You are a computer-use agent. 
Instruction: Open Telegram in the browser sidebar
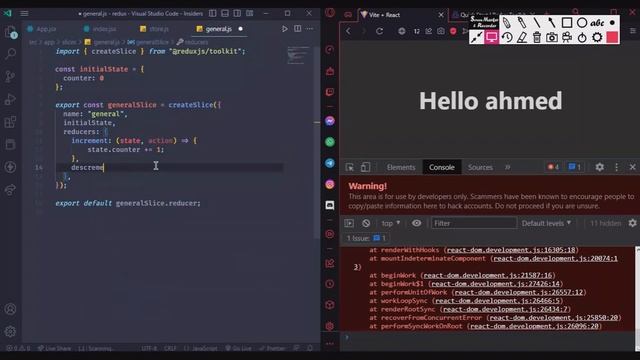(330, 163)
